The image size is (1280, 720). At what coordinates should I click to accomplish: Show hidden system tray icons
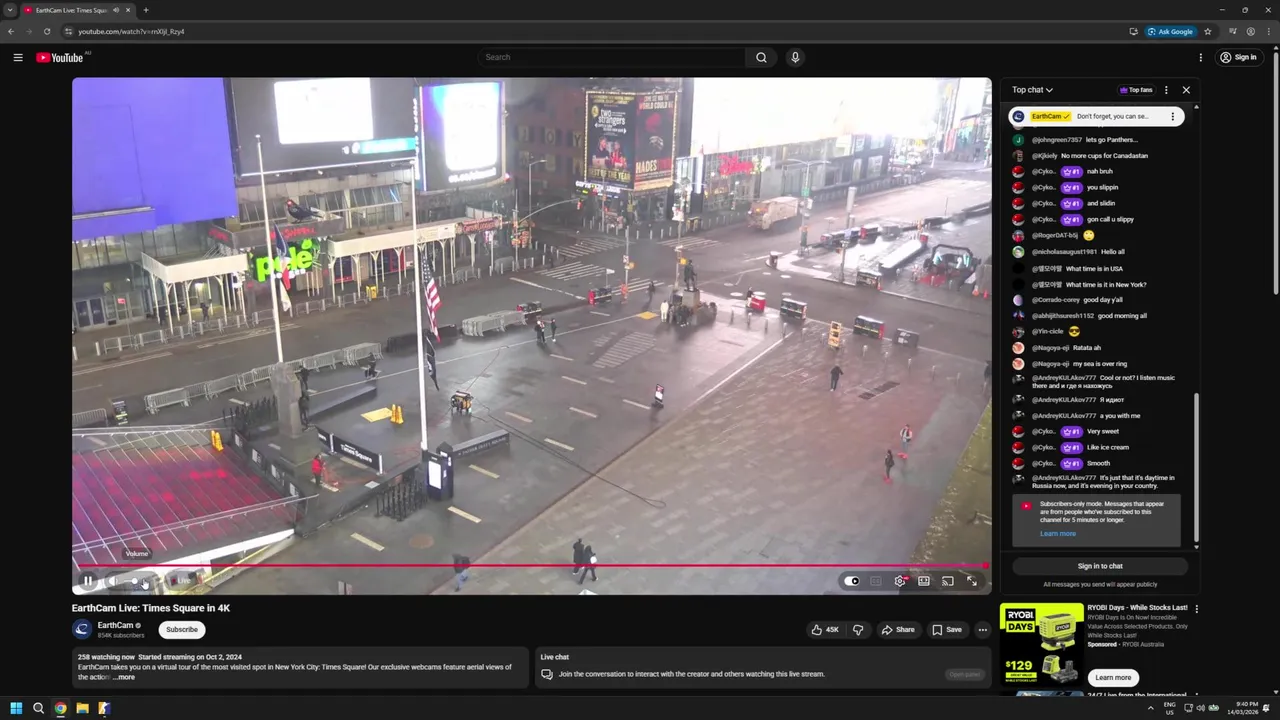point(1150,708)
